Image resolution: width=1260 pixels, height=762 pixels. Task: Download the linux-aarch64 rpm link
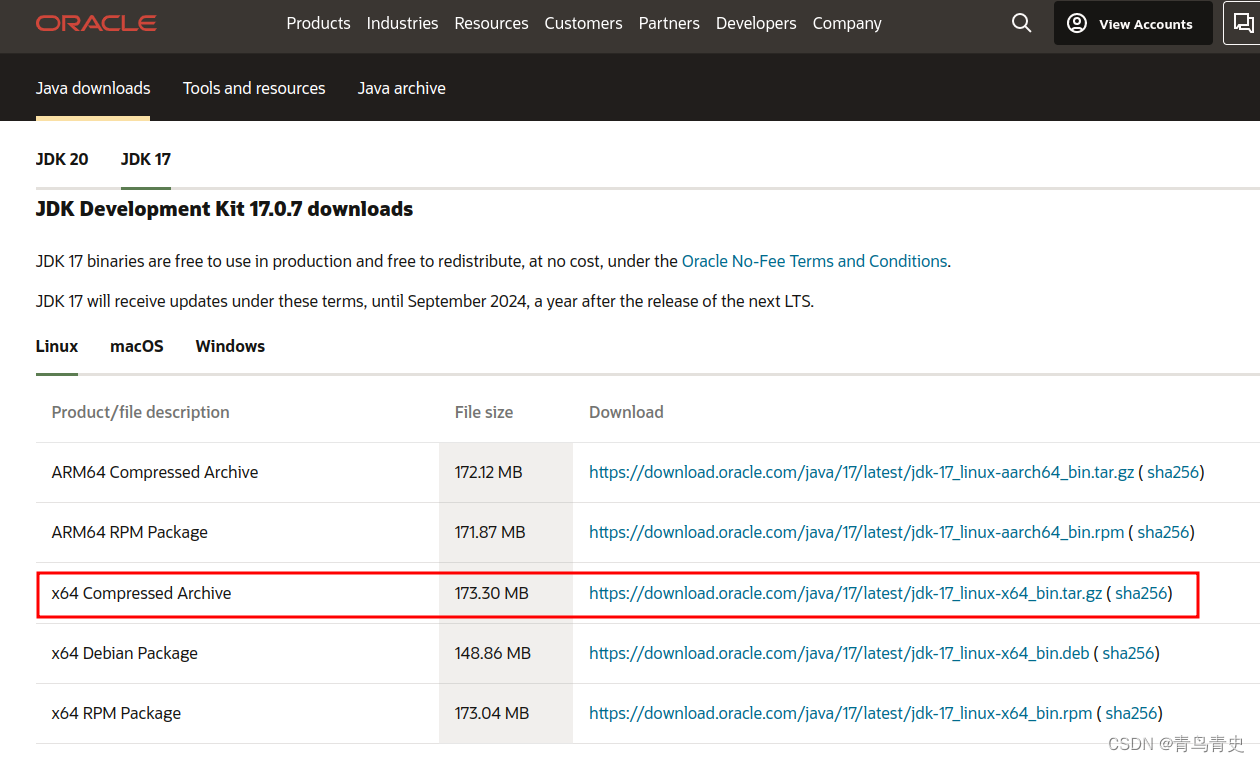coord(856,532)
